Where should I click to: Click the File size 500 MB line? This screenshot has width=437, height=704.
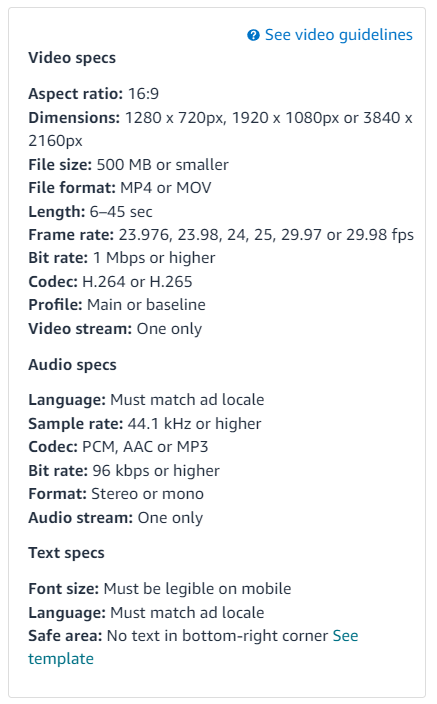(128, 165)
